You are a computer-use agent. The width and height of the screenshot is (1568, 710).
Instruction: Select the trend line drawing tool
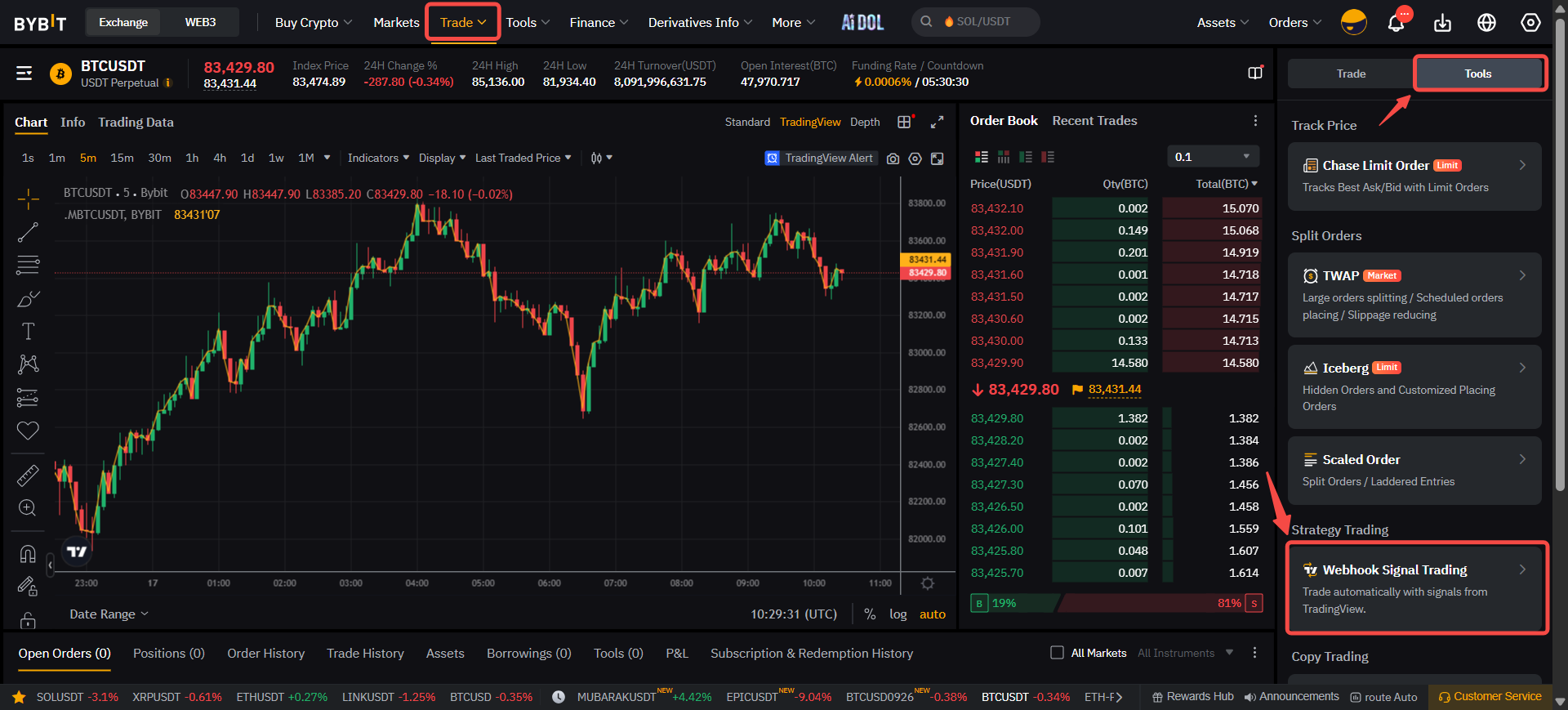[x=28, y=233]
